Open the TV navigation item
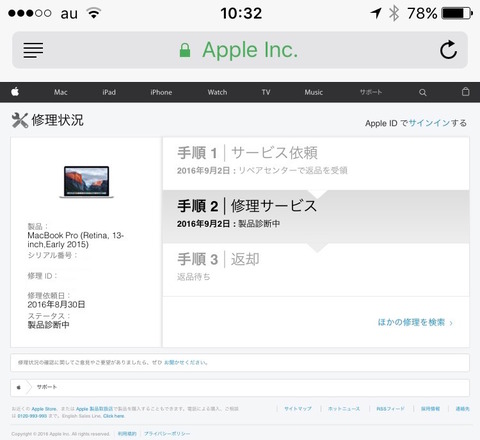 point(266,92)
